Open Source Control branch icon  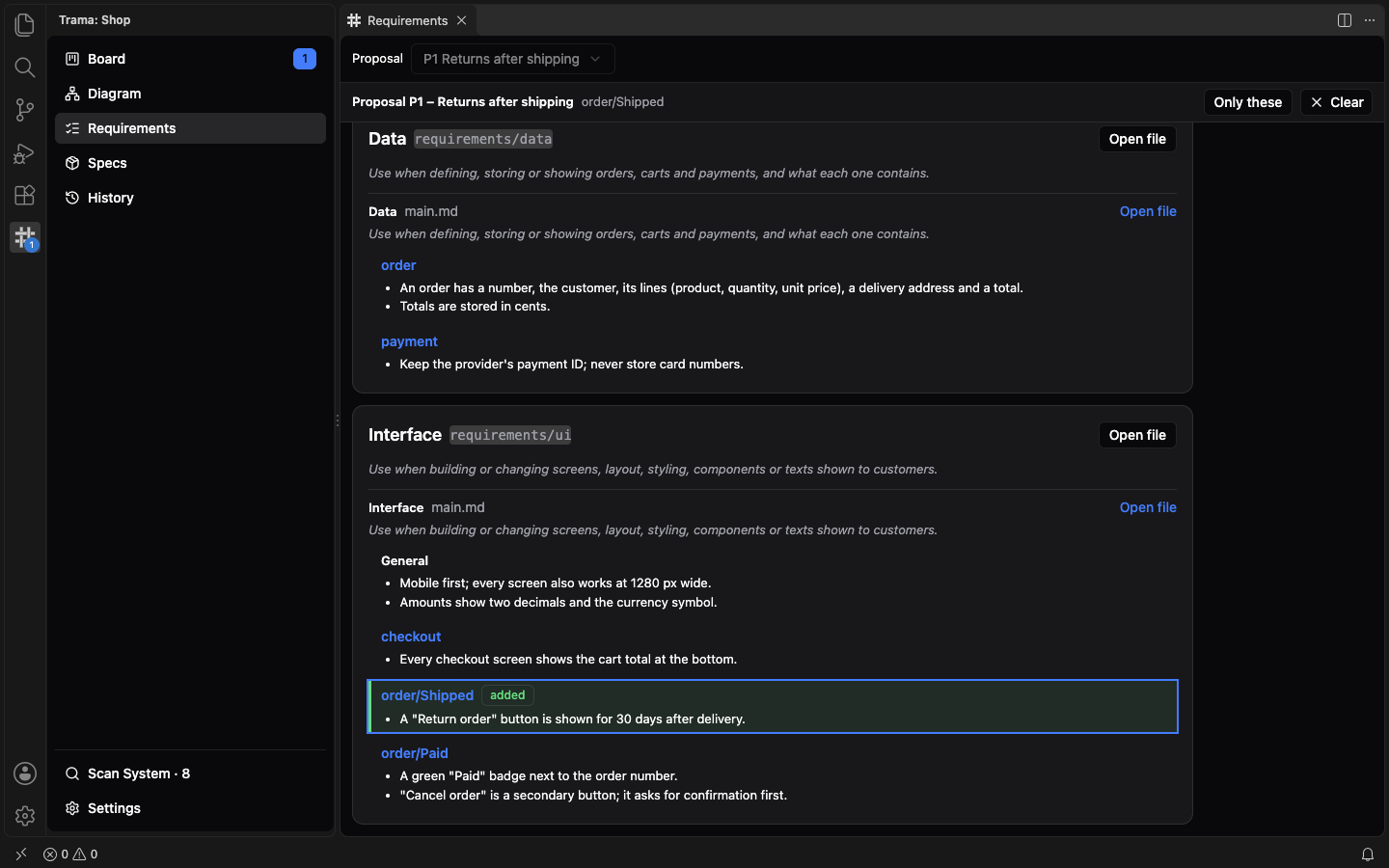[25, 110]
